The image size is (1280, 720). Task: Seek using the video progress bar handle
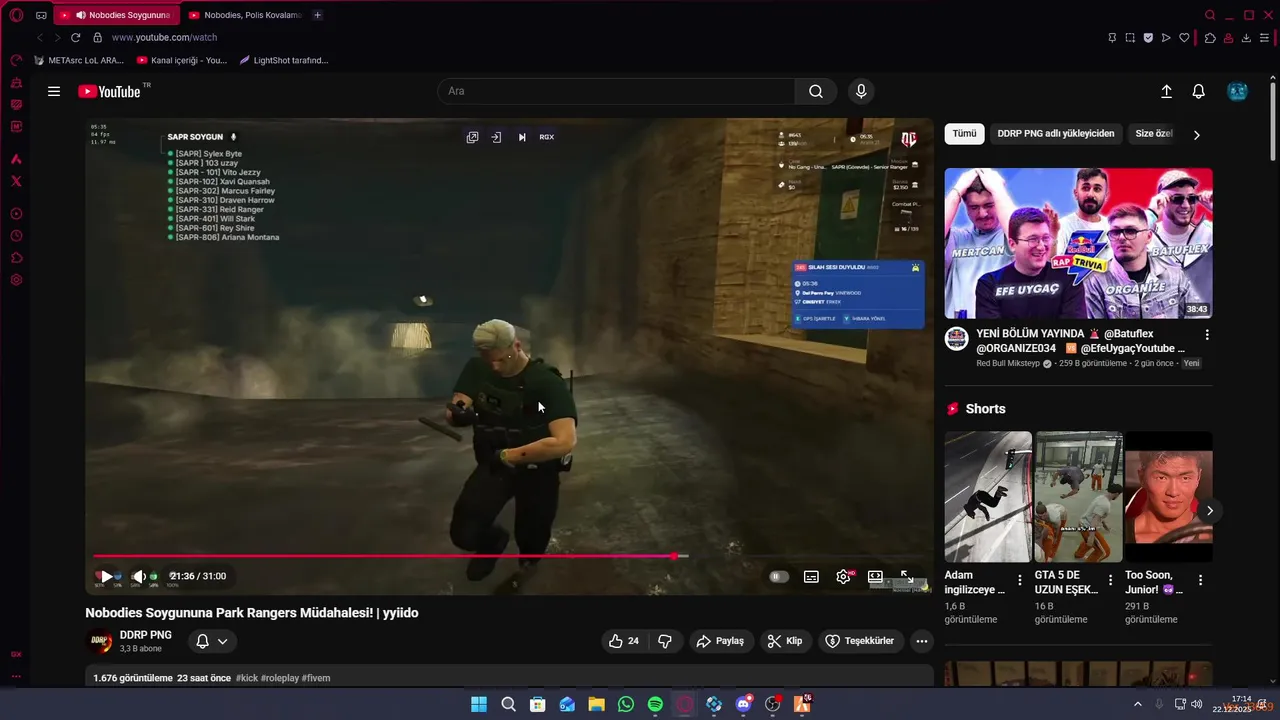point(675,556)
